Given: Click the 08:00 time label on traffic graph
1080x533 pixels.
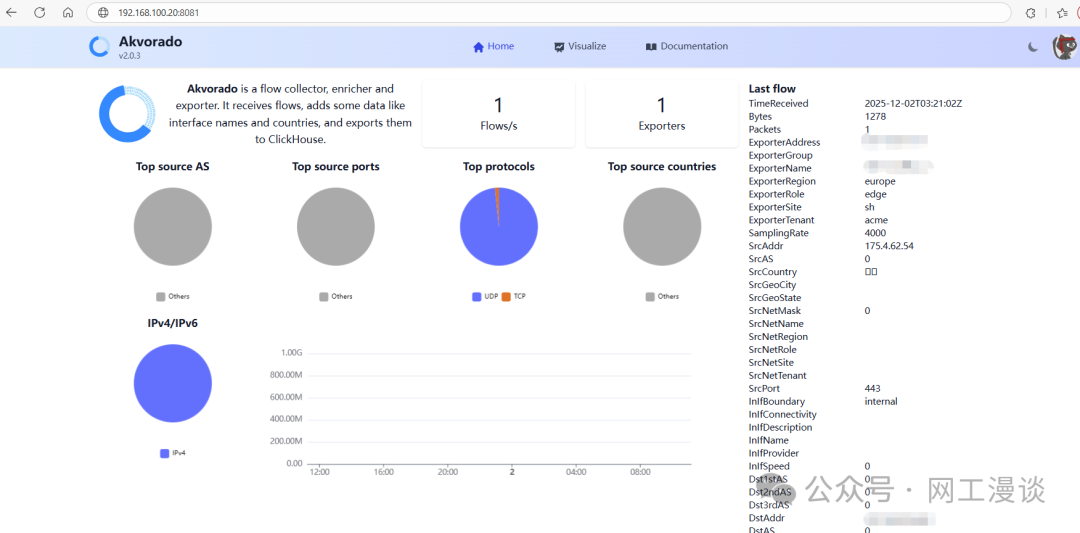Looking at the screenshot, I should 640,472.
